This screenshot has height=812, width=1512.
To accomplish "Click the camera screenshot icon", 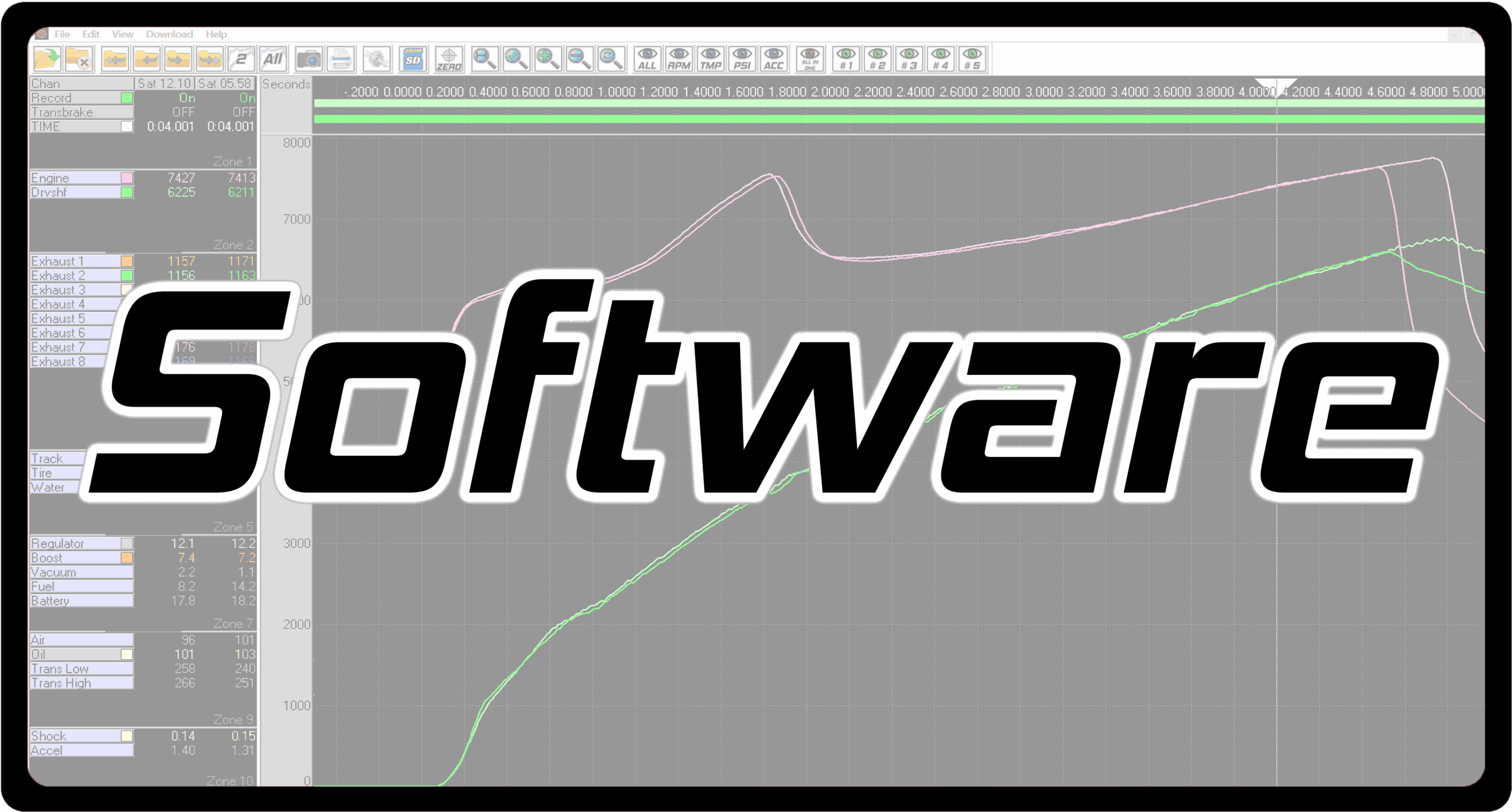I will [309, 59].
